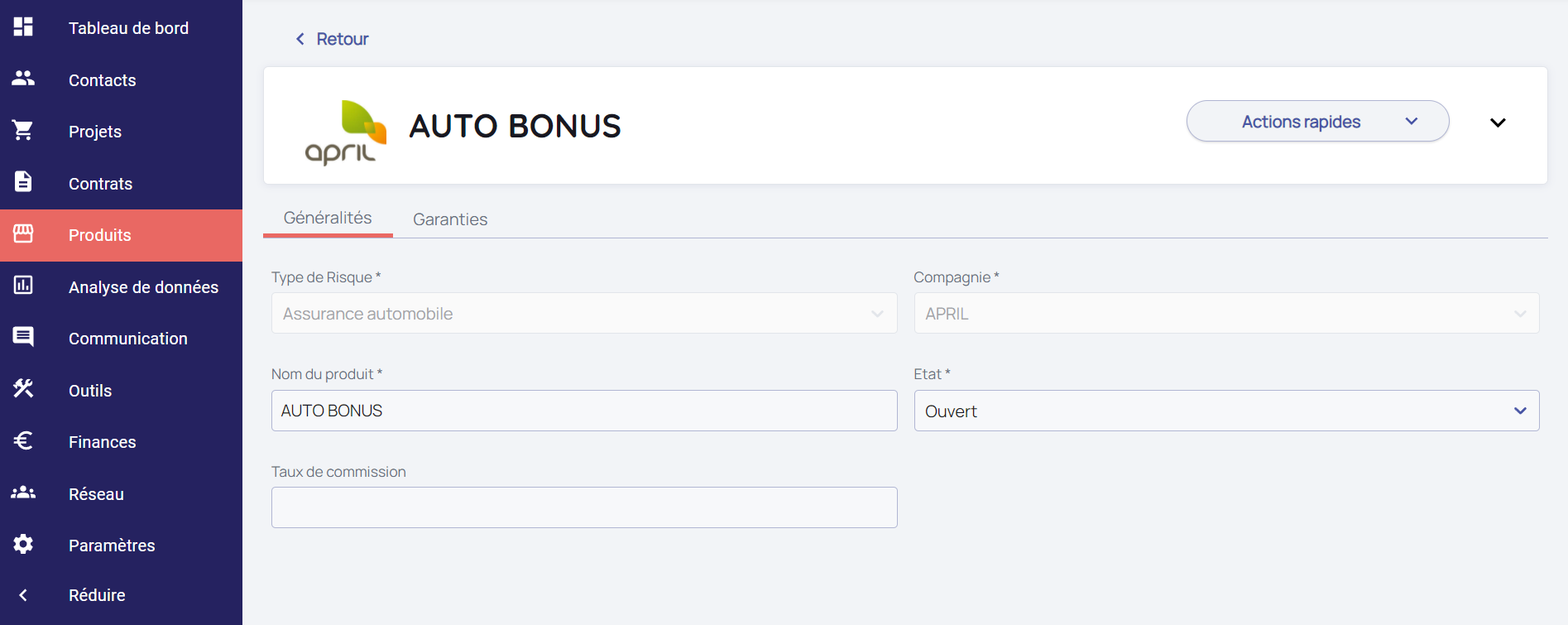Open Projets via the shopping cart icon
1568x625 pixels.
23,131
